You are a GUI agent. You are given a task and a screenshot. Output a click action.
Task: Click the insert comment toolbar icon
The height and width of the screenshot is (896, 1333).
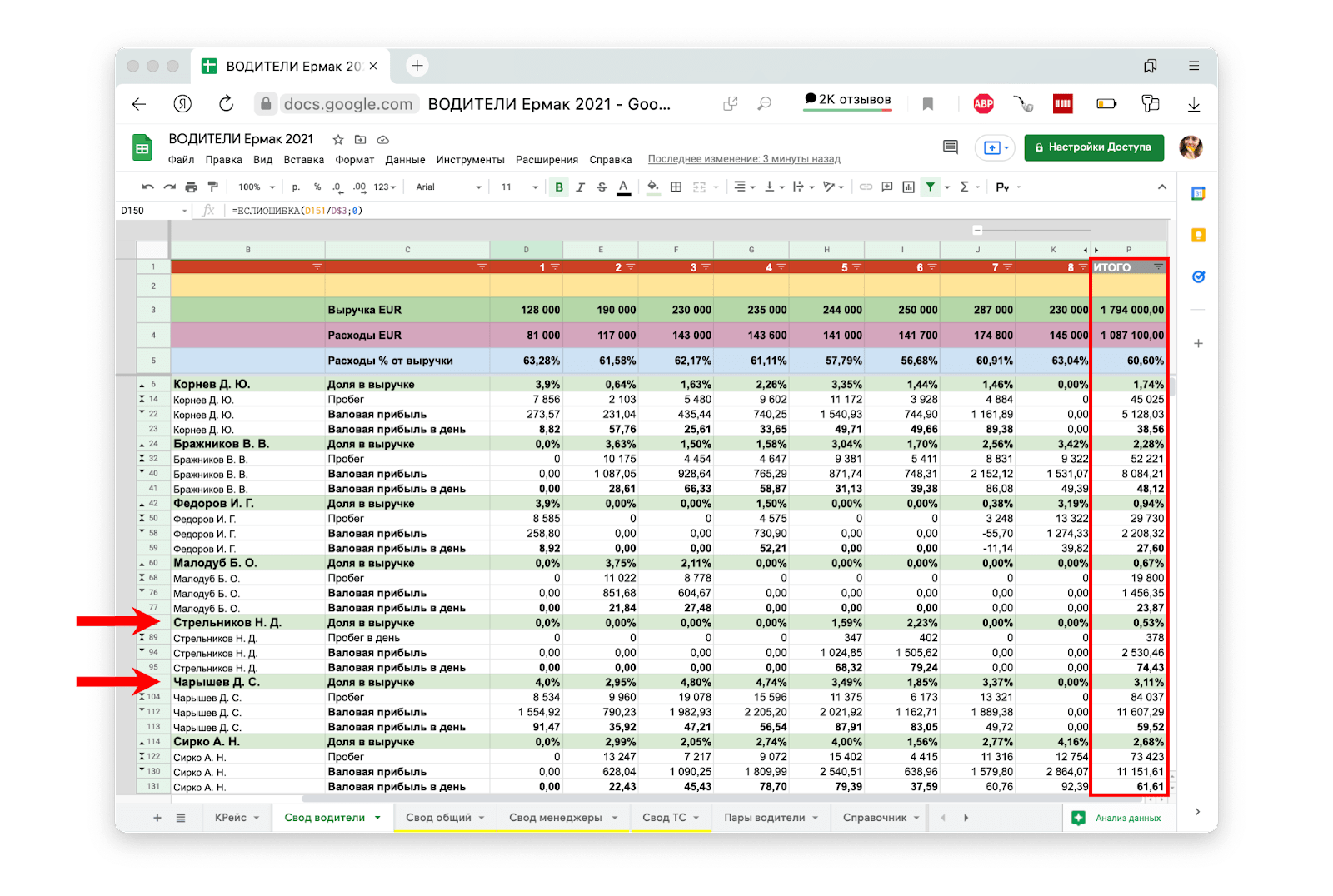coord(887,187)
